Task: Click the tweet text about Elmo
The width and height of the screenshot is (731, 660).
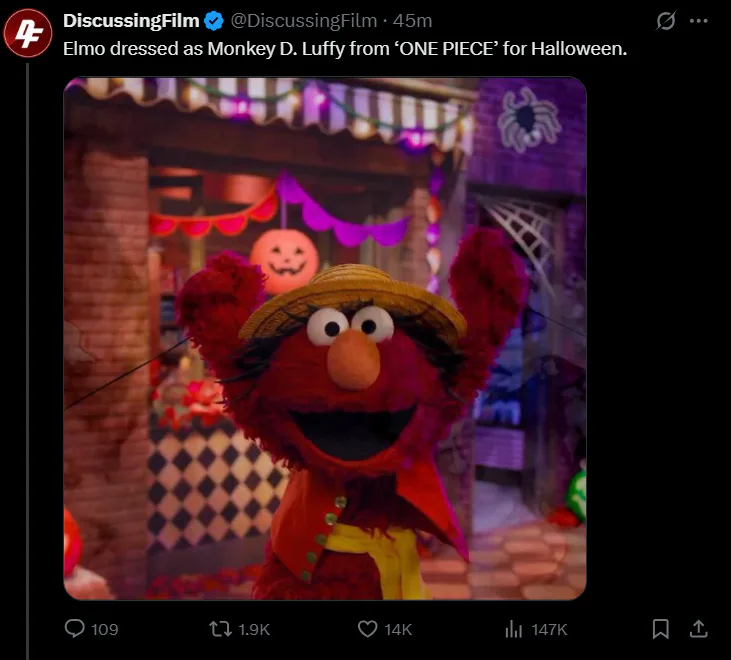Action: [345, 48]
